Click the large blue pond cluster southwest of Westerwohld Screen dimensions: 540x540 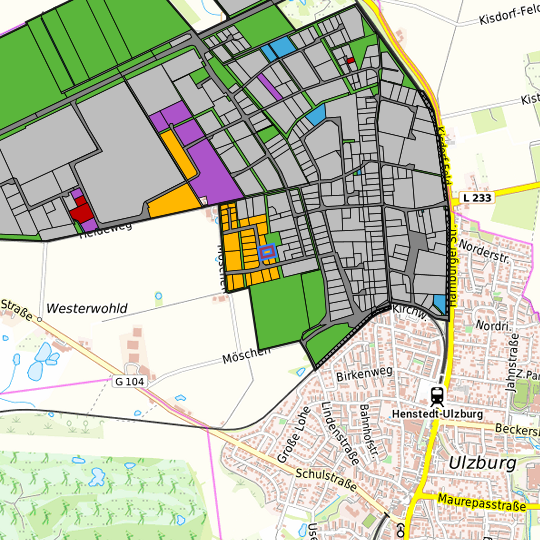[x=43, y=361]
